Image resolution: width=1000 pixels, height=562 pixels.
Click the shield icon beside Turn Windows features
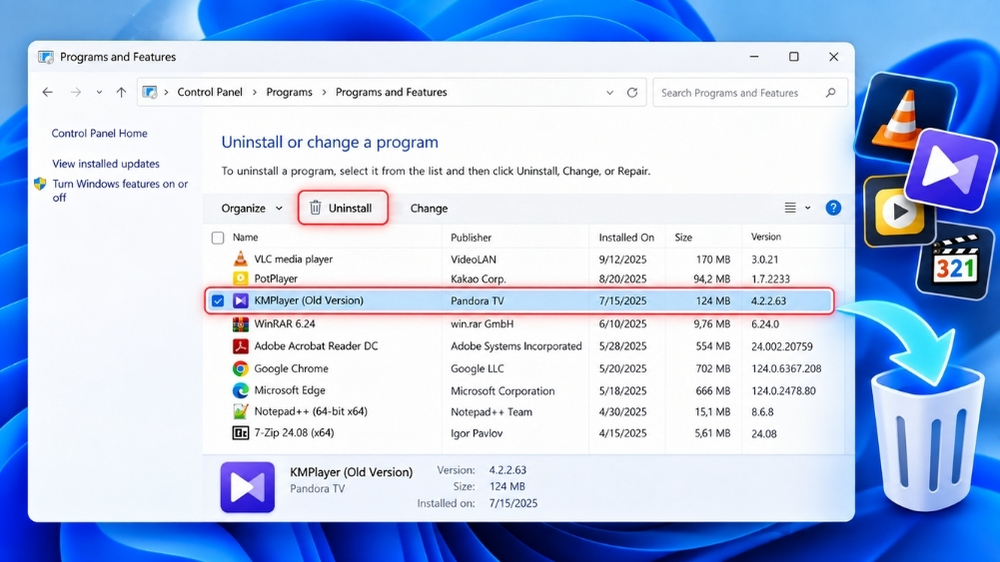tap(40, 184)
